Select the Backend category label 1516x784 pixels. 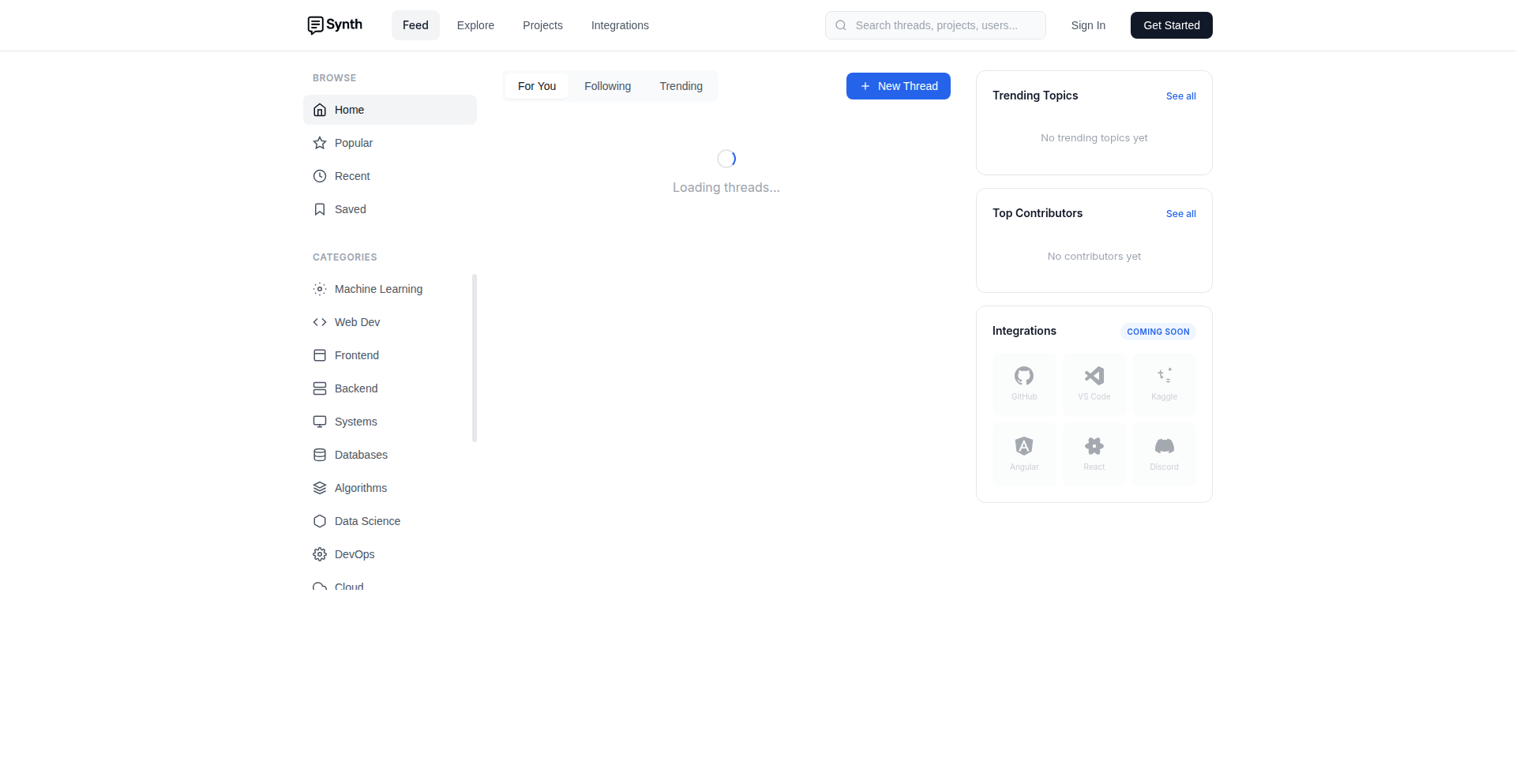click(356, 388)
